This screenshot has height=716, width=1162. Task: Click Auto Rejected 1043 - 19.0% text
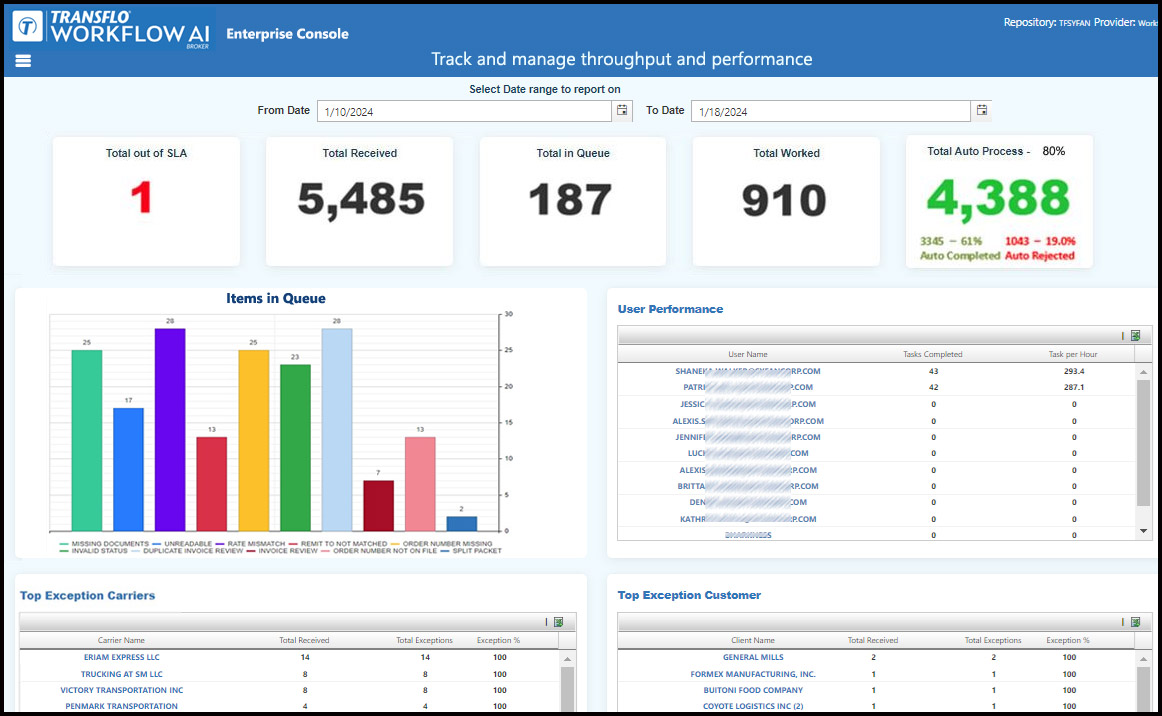[1040, 248]
